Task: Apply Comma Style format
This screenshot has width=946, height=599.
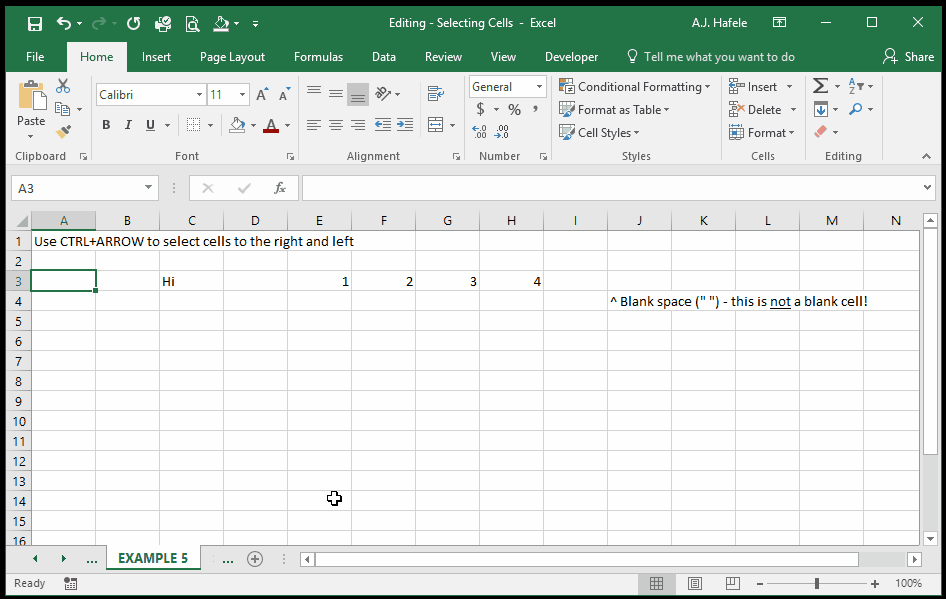Action: click(x=535, y=109)
